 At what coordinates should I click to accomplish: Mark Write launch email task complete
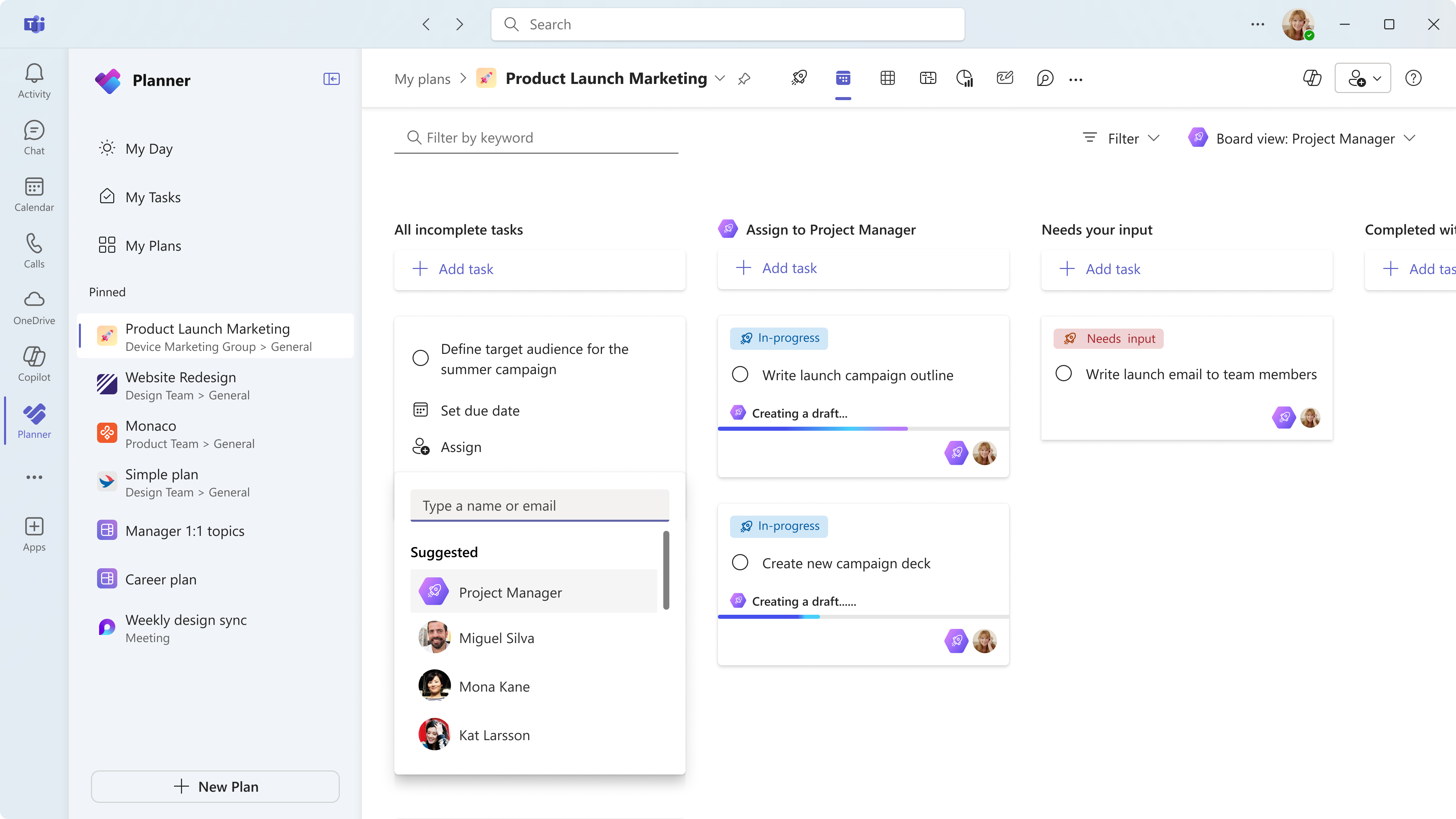pyautogui.click(x=1063, y=374)
